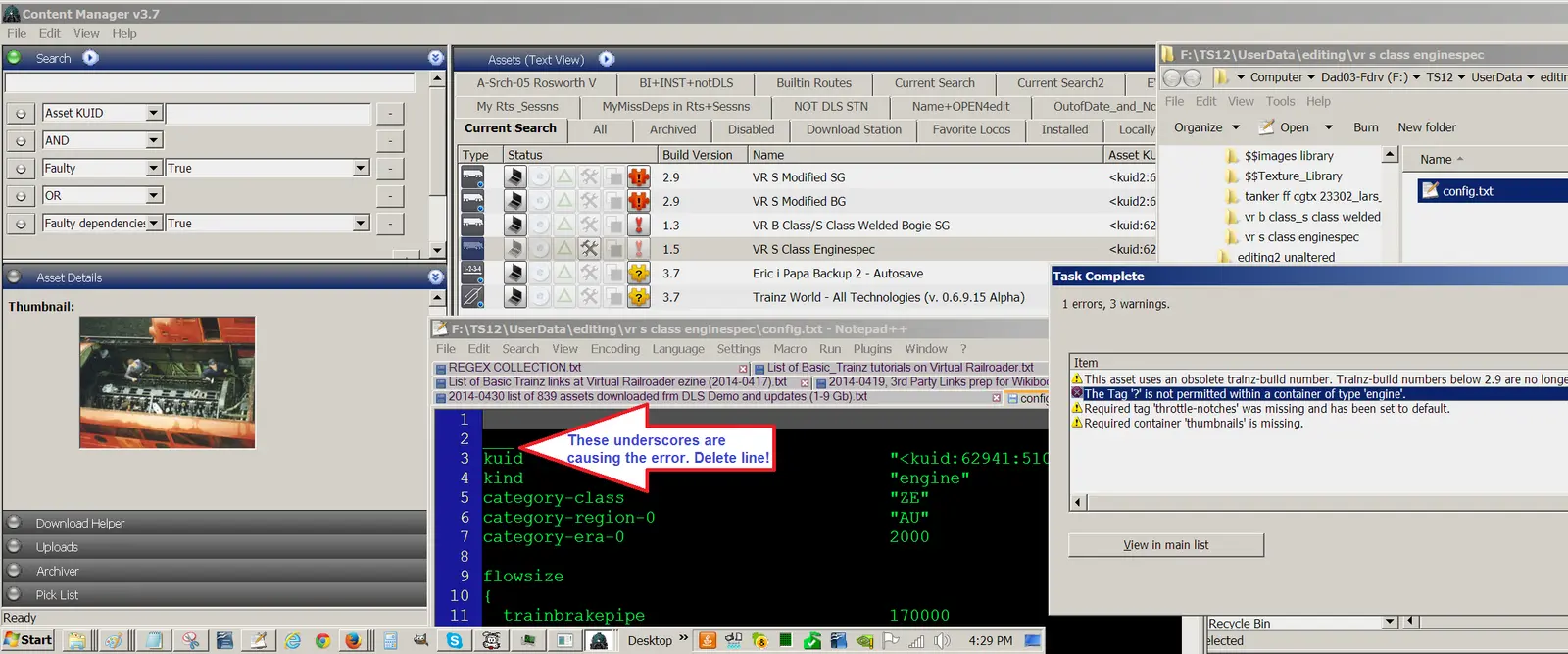1568x654 pixels.
Task: Click the faulty status icon for VR S Modified SG
Action: (x=639, y=177)
